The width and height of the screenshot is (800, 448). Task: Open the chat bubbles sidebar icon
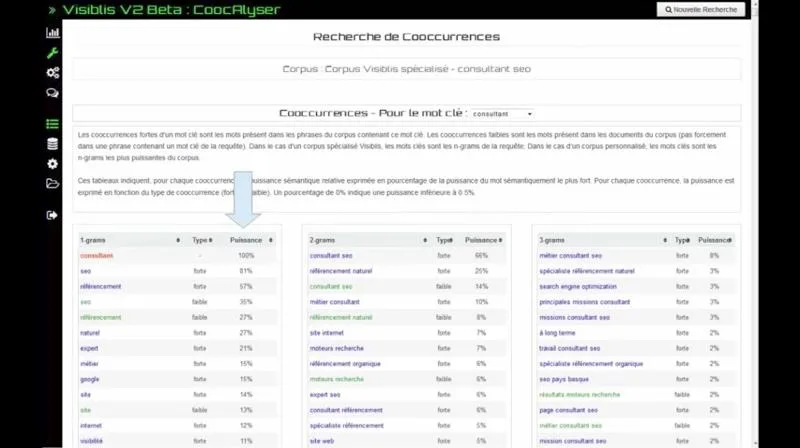point(53,93)
